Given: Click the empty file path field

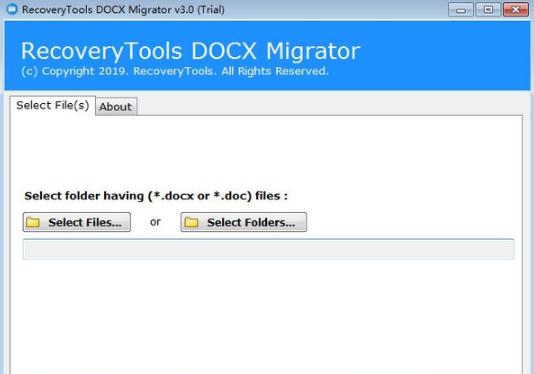Looking at the screenshot, I should point(268,249).
